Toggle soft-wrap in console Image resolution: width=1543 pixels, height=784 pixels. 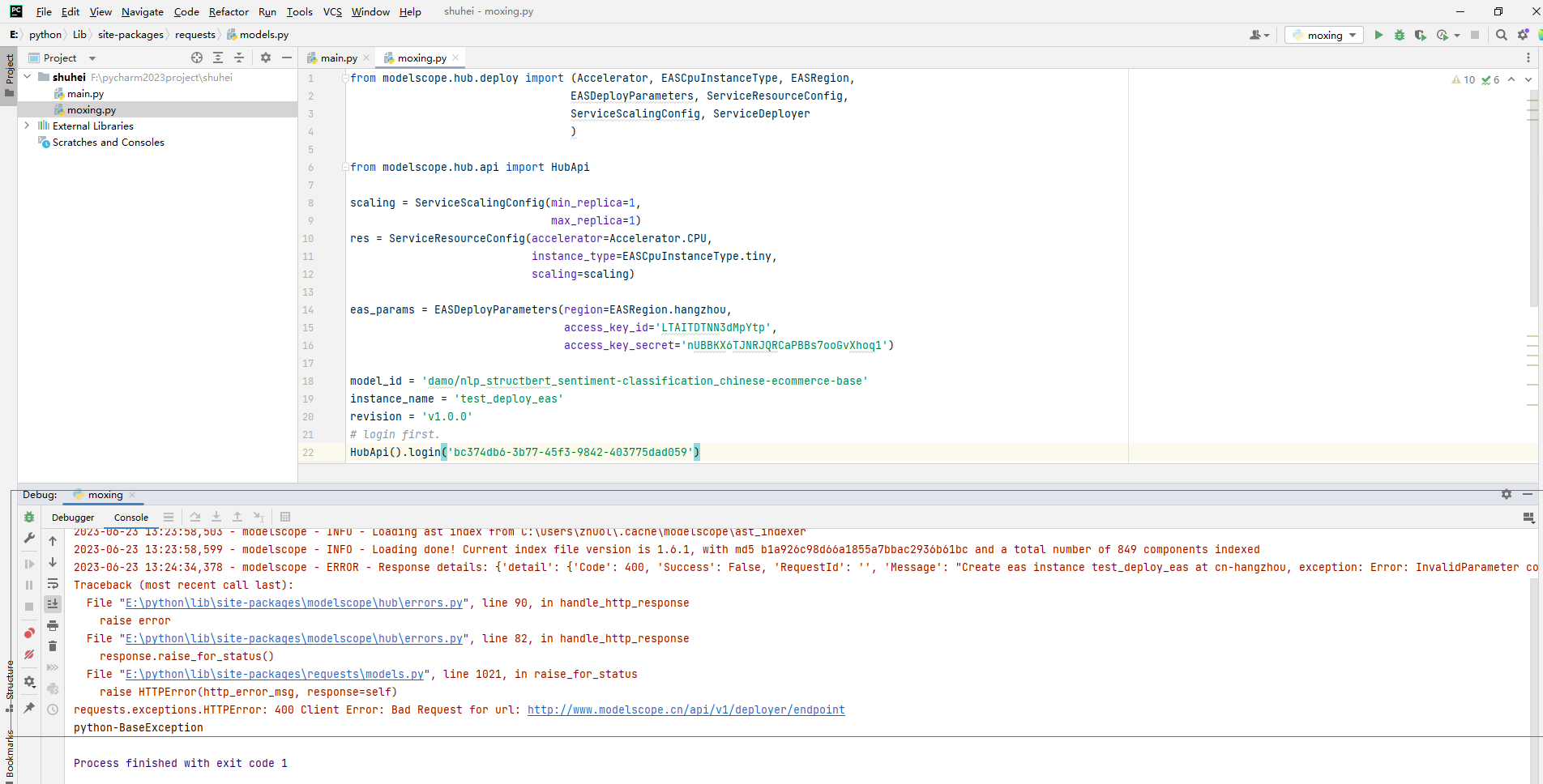point(53,583)
